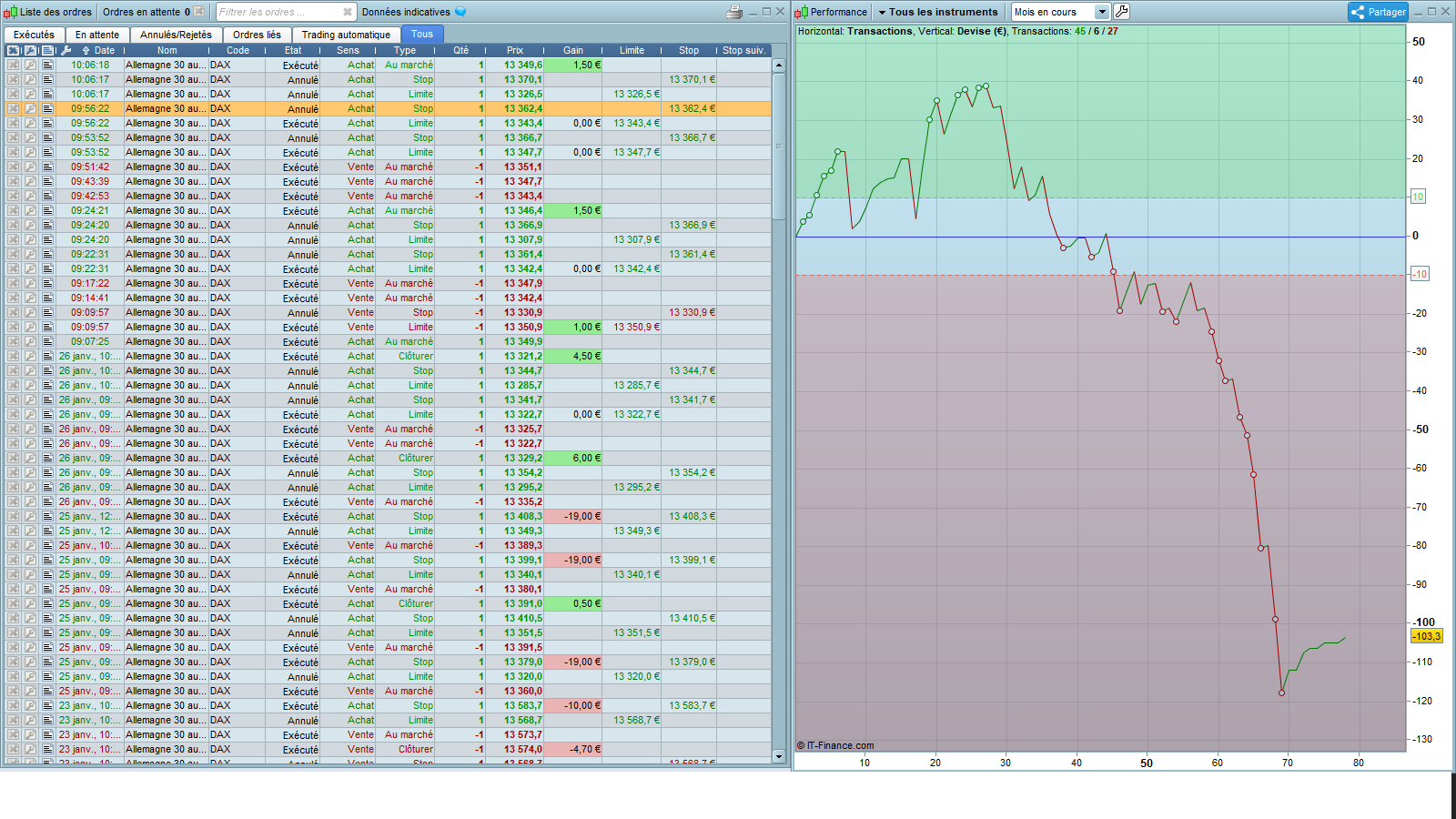The image size is (1456, 819).
Task: Open column settings with the small wrench header icon
Action: click(x=66, y=50)
